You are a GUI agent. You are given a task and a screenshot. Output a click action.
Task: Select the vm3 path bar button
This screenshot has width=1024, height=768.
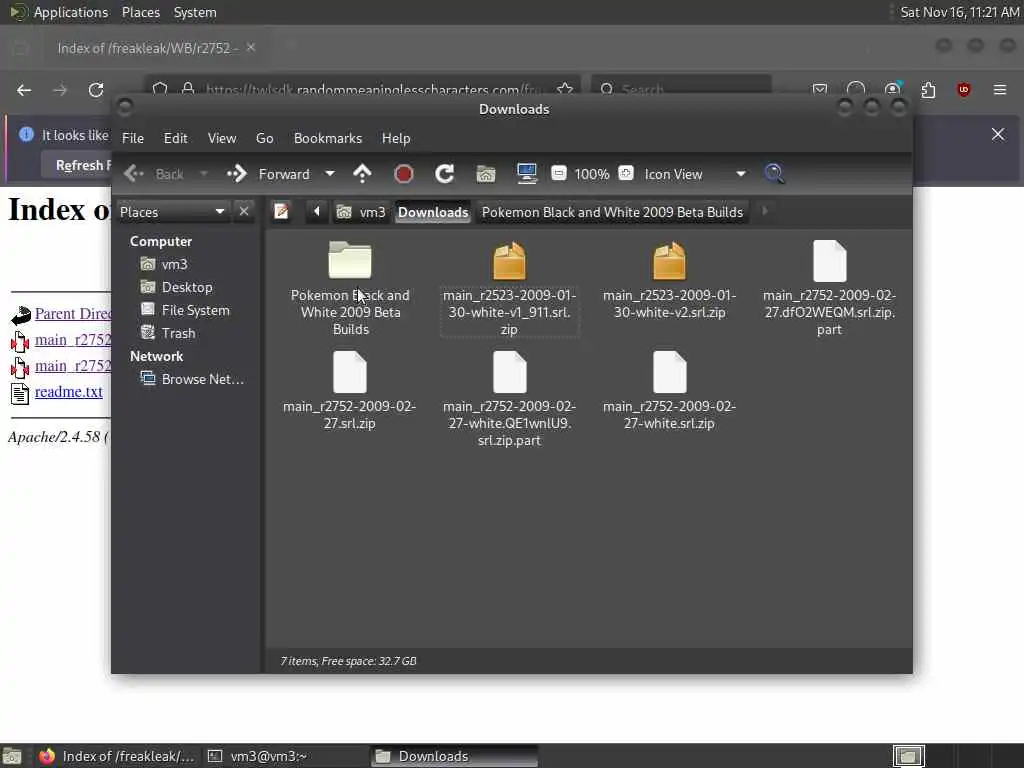coord(360,212)
